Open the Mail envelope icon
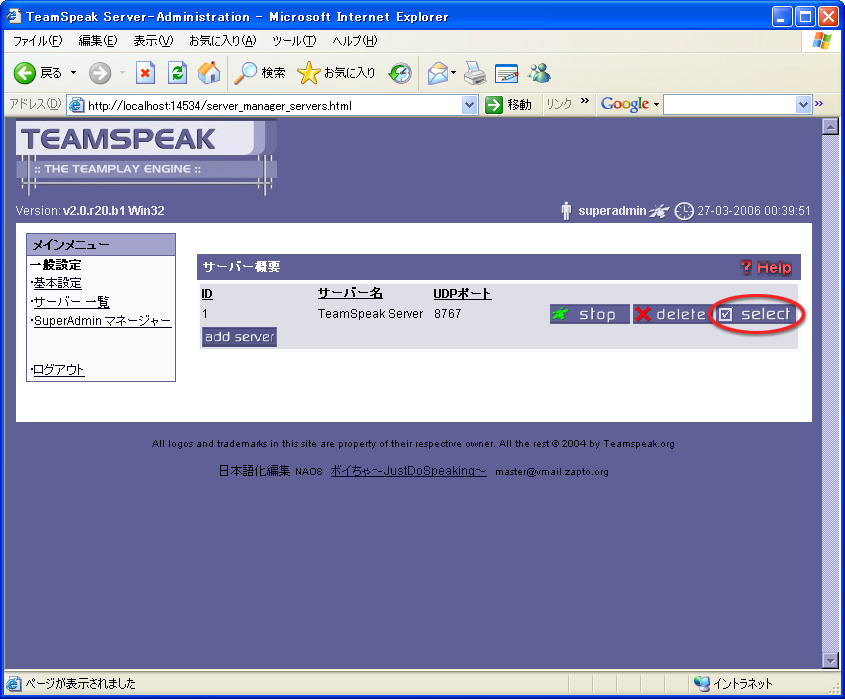The image size is (845, 699). [x=438, y=73]
